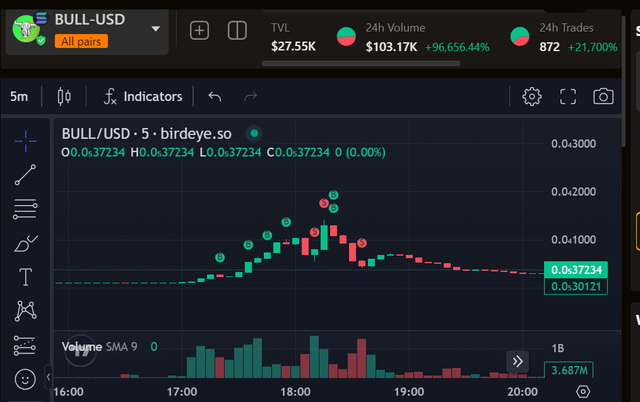This screenshot has width=640, height=402.
Task: Click the stats horizontal scrollbar
Action: tap(361, 63)
